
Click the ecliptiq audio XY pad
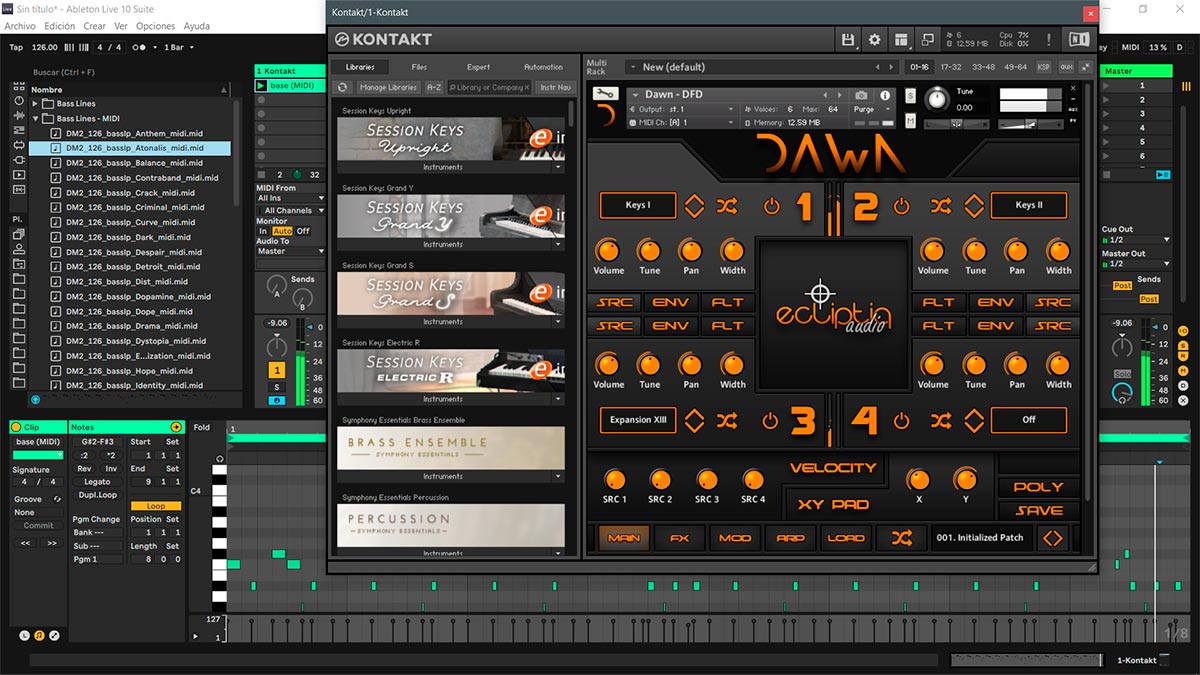[834, 313]
